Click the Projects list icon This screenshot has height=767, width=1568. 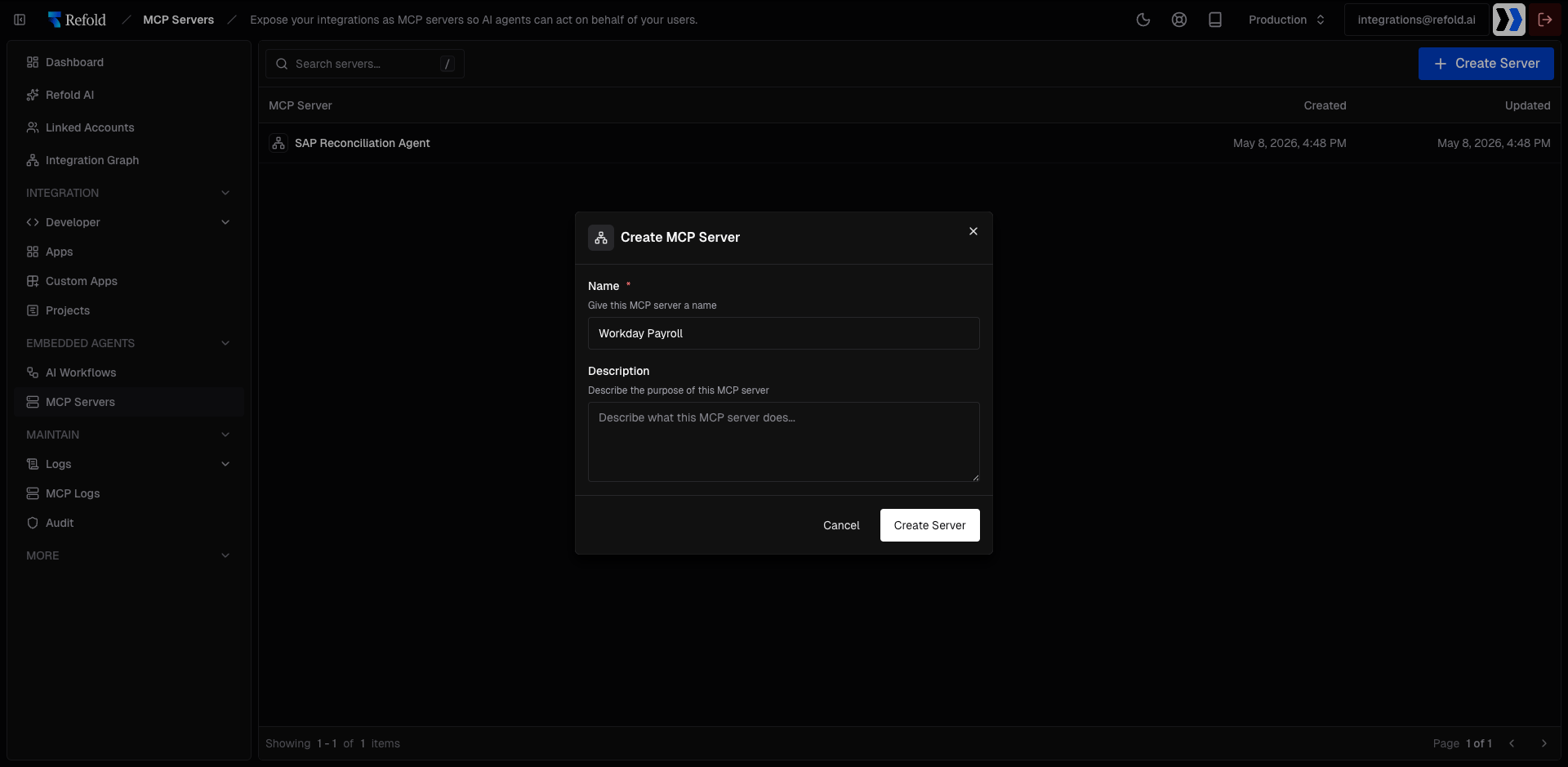pyautogui.click(x=33, y=310)
